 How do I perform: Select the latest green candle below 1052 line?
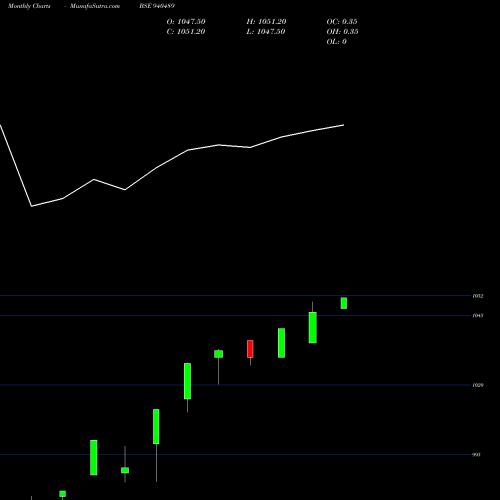[344, 303]
